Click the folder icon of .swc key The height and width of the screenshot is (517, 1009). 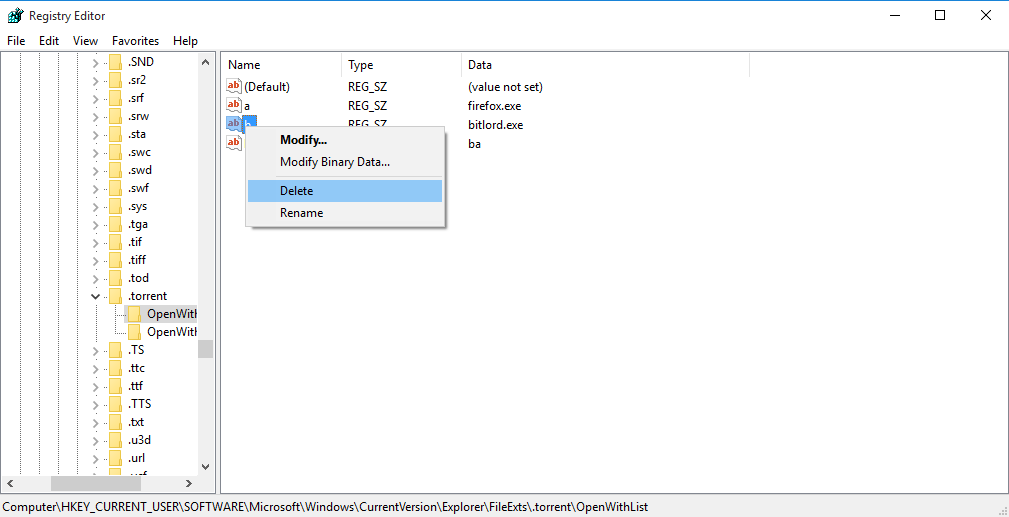pyautogui.click(x=115, y=153)
